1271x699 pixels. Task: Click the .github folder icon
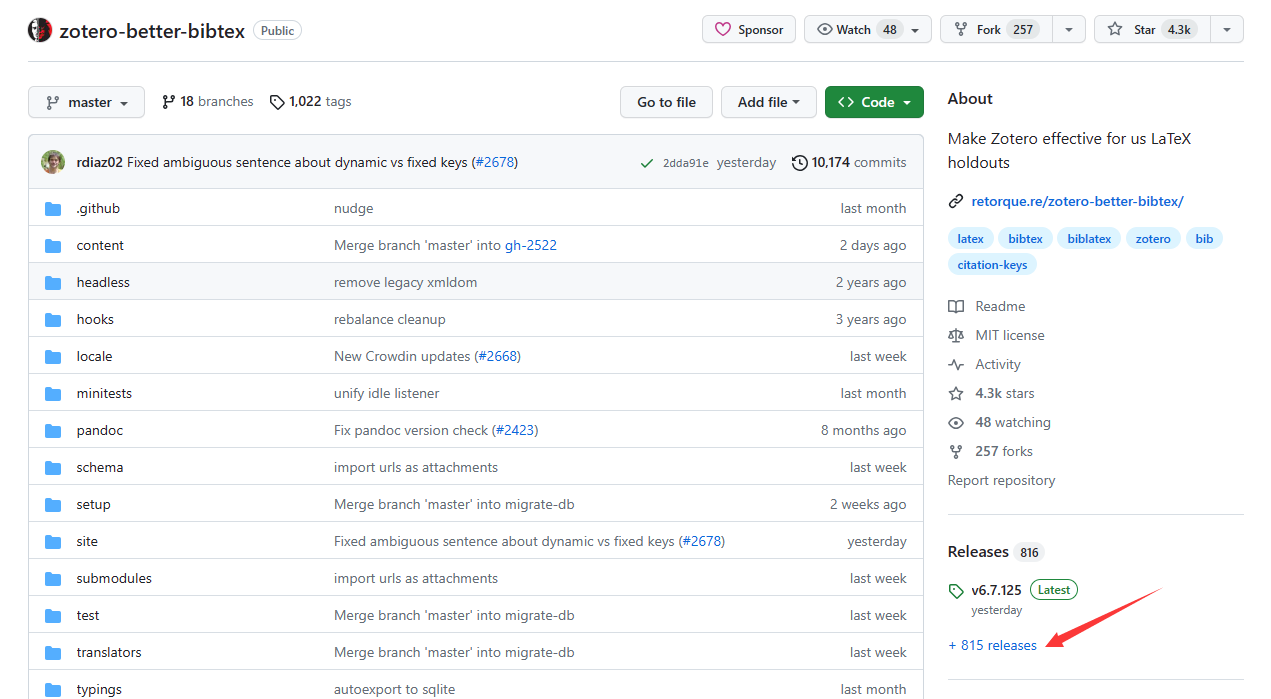coord(53,209)
